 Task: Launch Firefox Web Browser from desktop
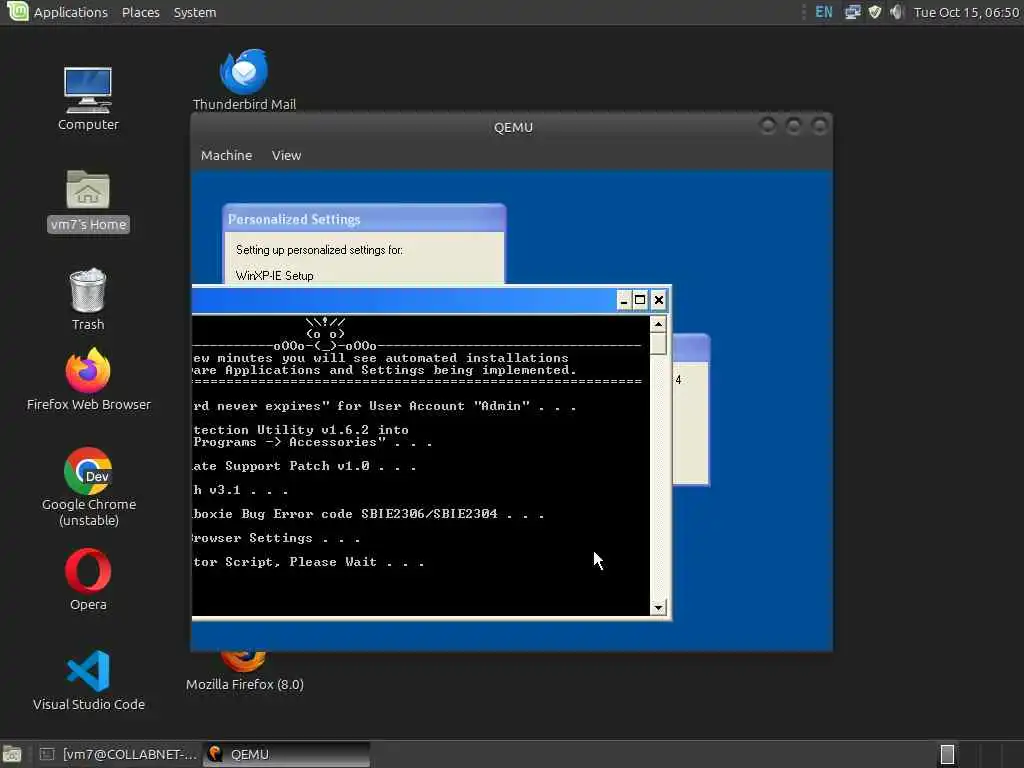point(88,379)
